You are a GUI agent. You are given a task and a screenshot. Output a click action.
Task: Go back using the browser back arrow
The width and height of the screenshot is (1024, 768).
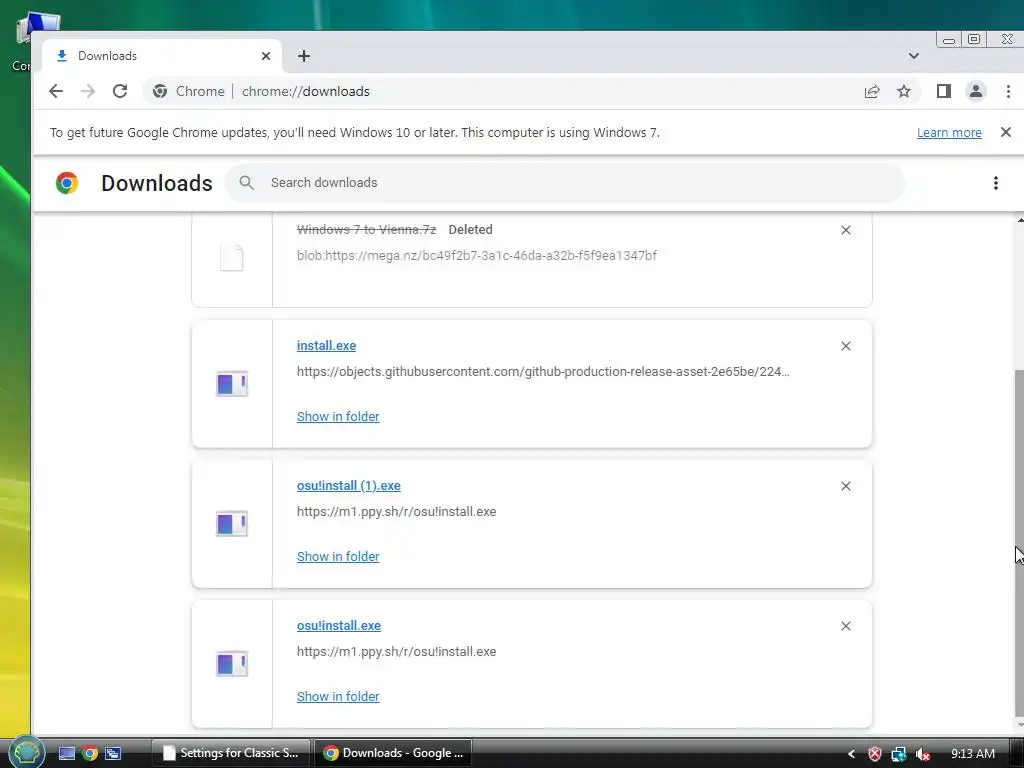pyautogui.click(x=56, y=91)
